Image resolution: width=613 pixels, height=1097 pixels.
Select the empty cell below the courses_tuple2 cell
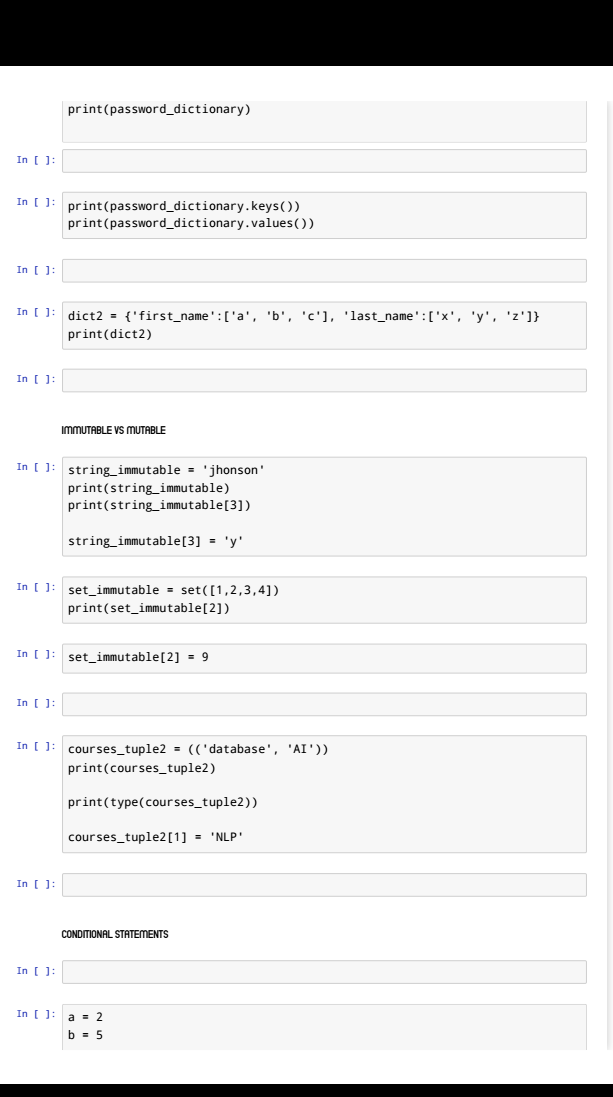(324, 885)
